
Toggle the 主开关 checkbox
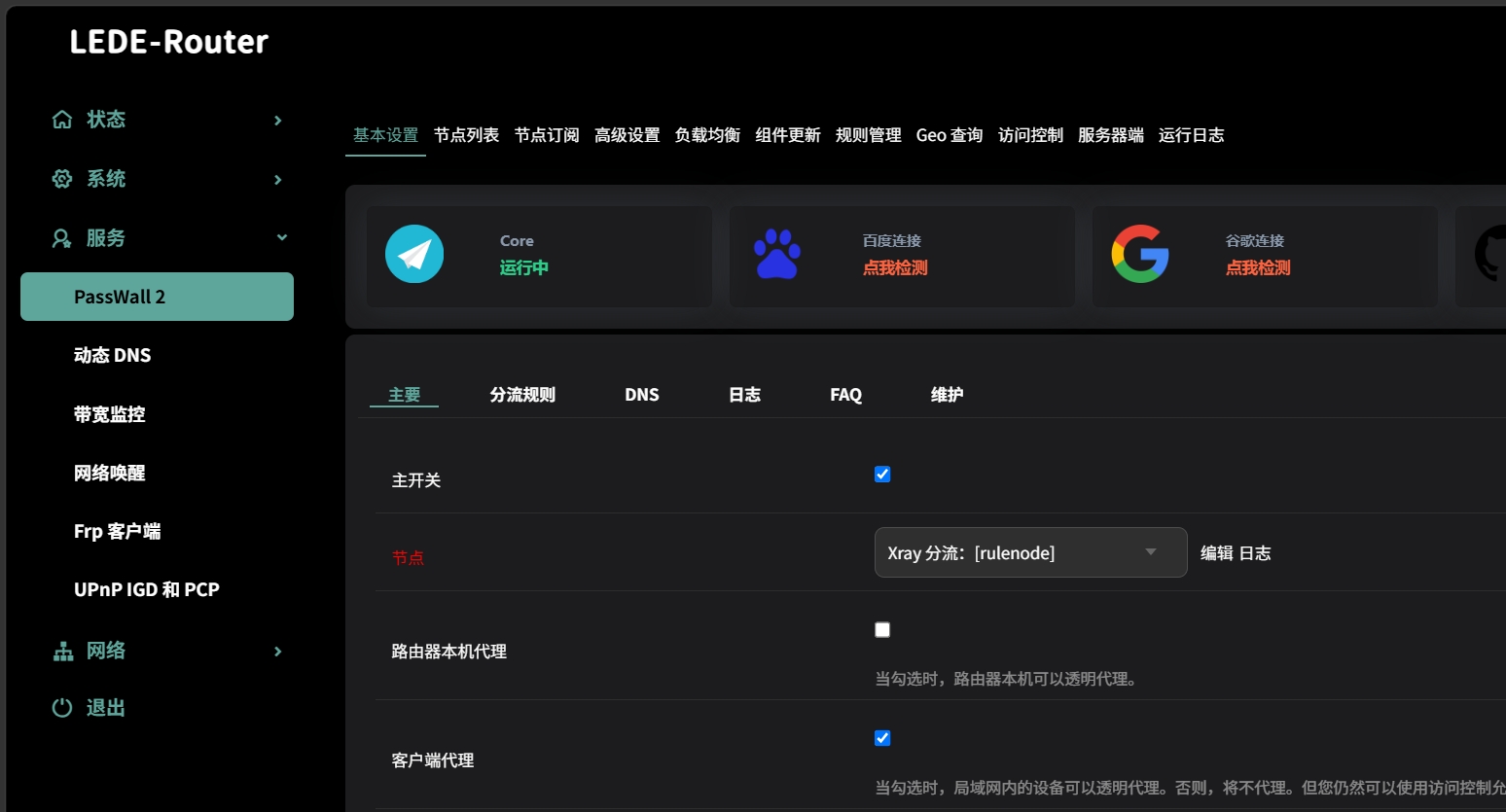coord(882,475)
